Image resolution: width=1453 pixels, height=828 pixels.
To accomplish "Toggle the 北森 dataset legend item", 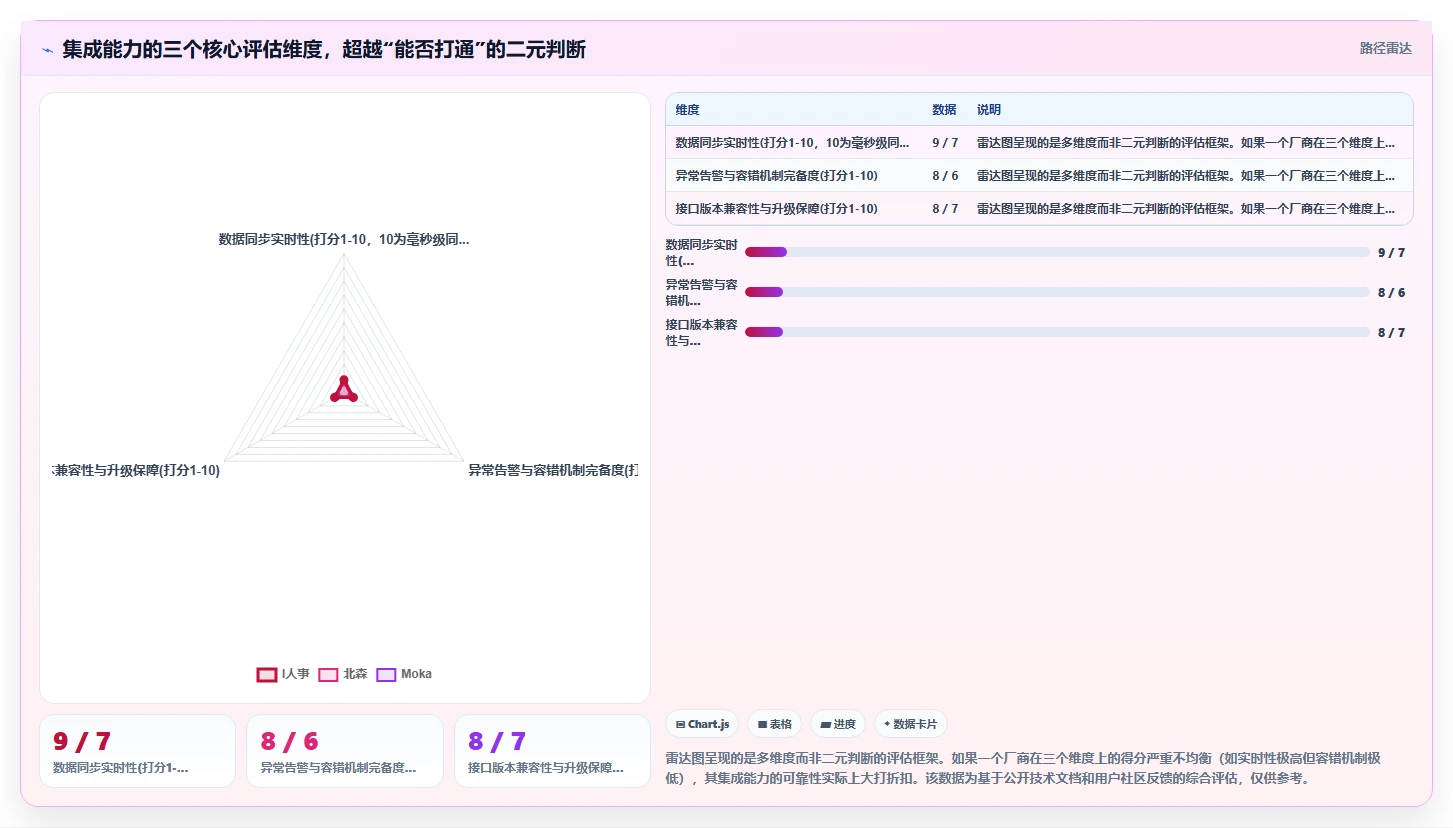I will click(x=343, y=674).
